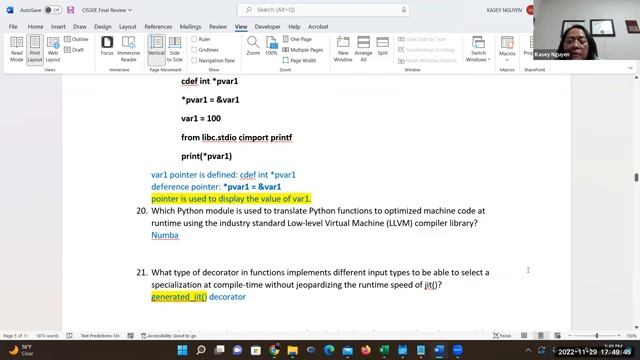Viewport: 640px width, 360px height.
Task: Click Accessibility status in status bar
Action: click(169, 336)
